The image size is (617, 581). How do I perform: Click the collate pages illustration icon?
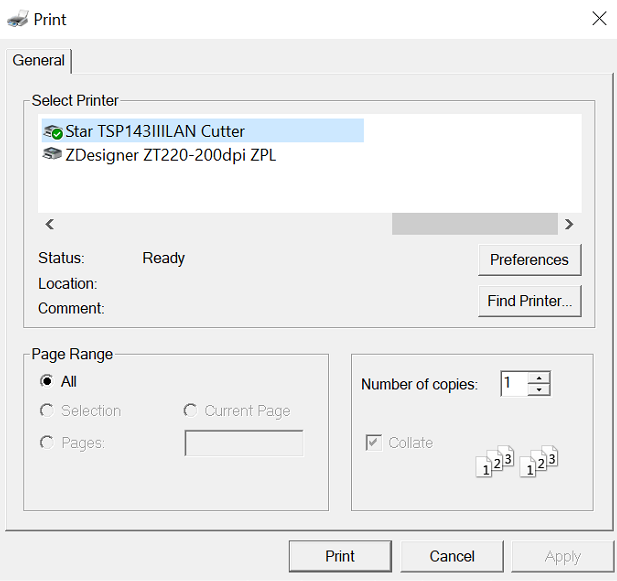516,461
